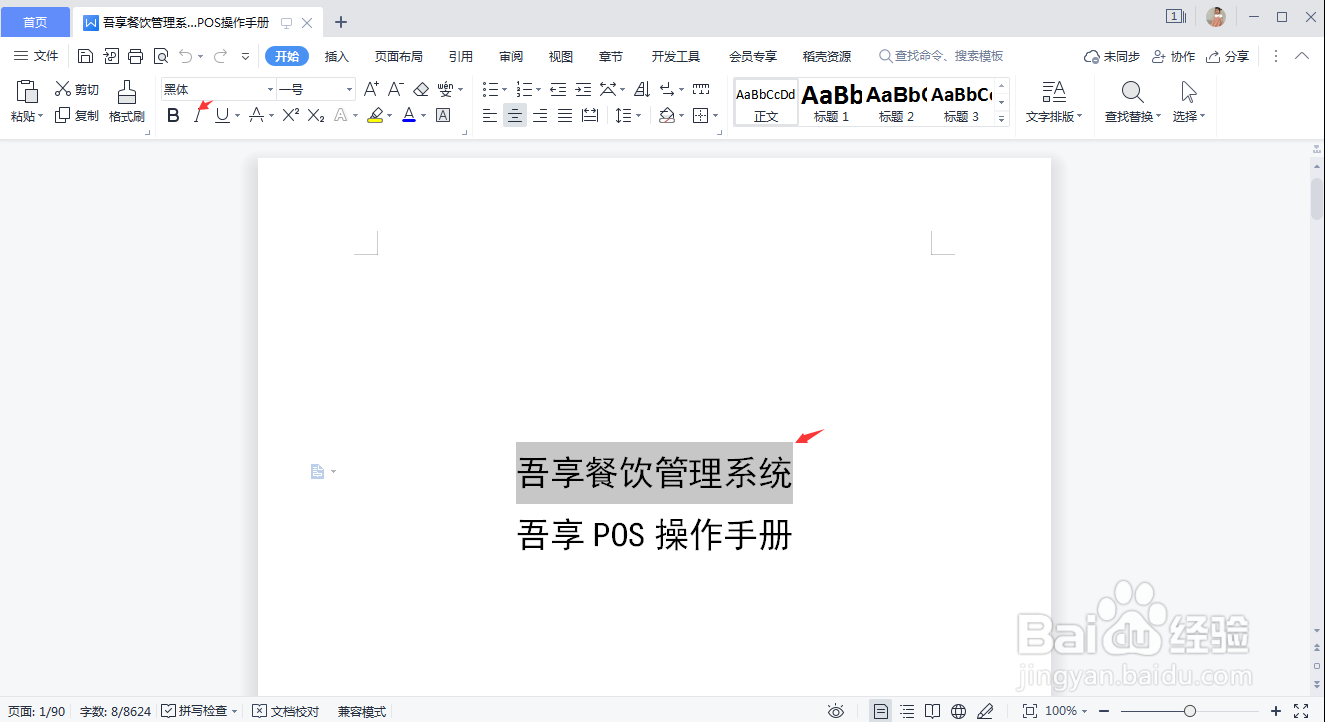Open Text Layout (文字排版) button
1325x722 pixels.
(x=1055, y=103)
